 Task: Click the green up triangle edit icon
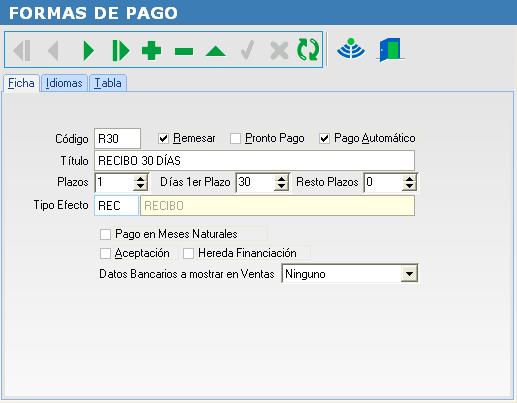[x=216, y=51]
